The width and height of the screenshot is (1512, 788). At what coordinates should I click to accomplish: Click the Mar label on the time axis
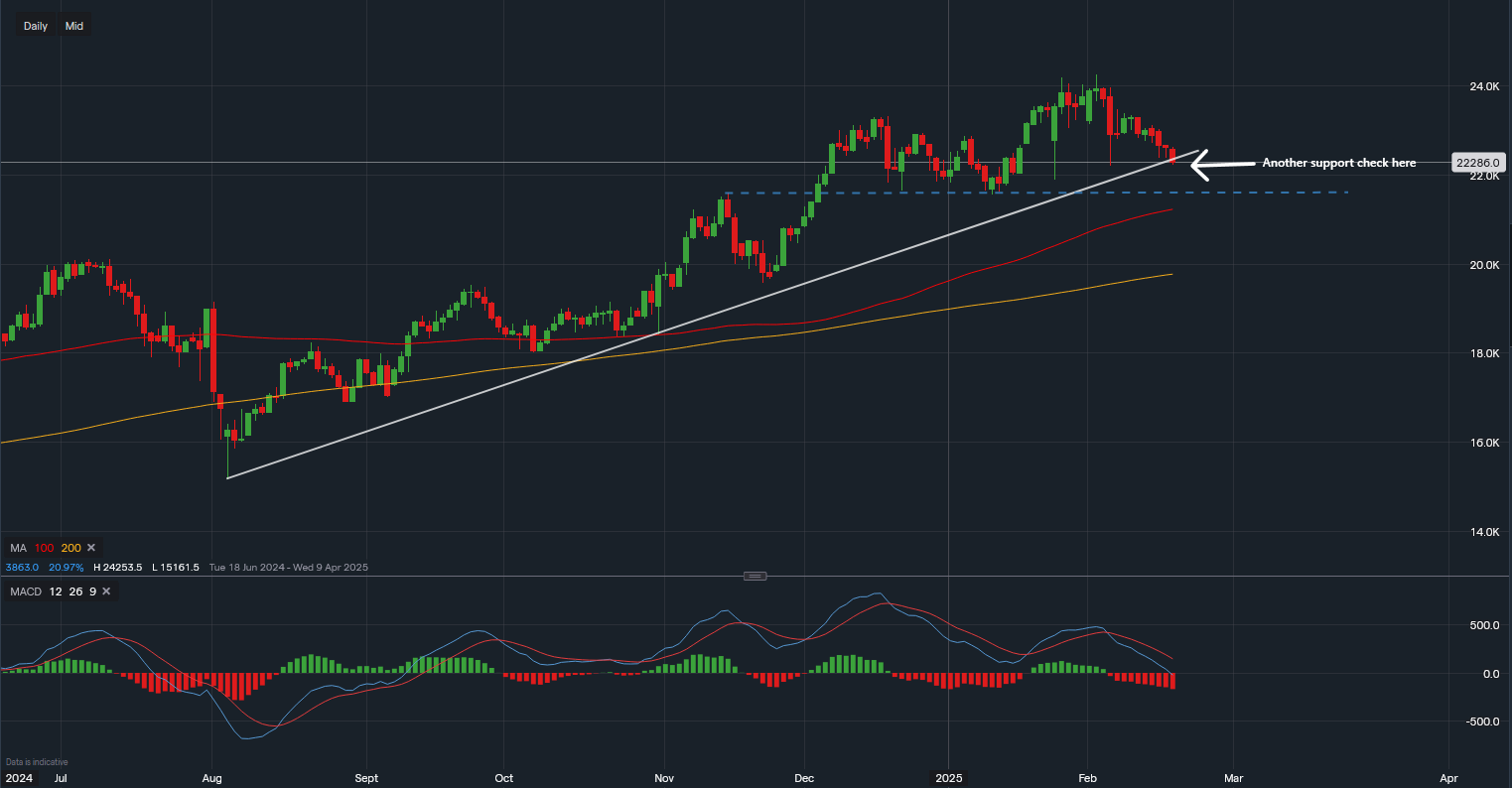1231,778
